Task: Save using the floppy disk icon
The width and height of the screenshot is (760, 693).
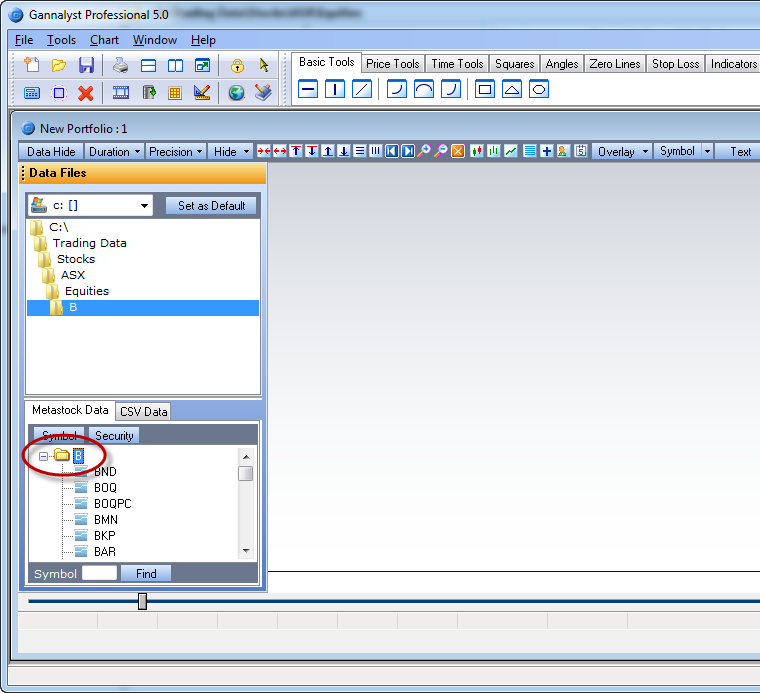Action: 86,65
